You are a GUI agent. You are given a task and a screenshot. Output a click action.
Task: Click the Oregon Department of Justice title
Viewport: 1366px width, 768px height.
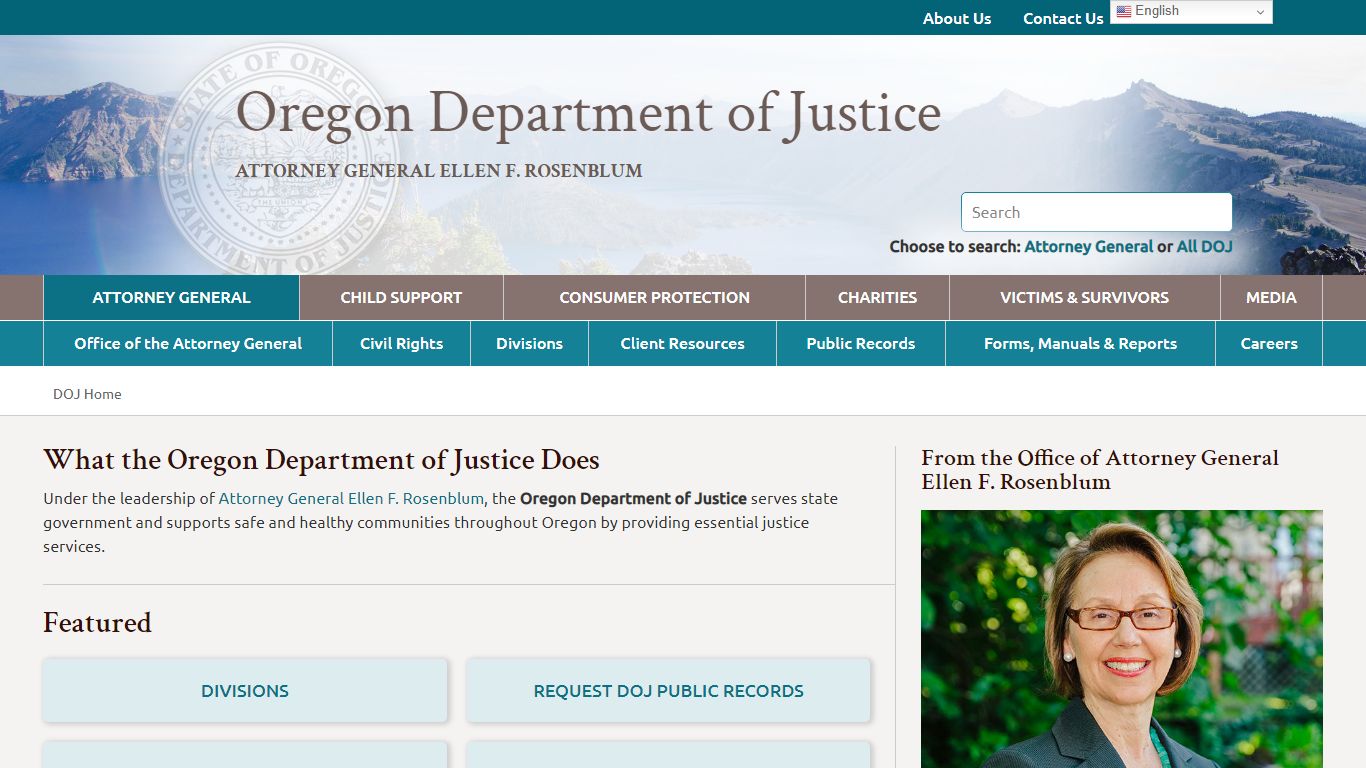click(x=588, y=113)
